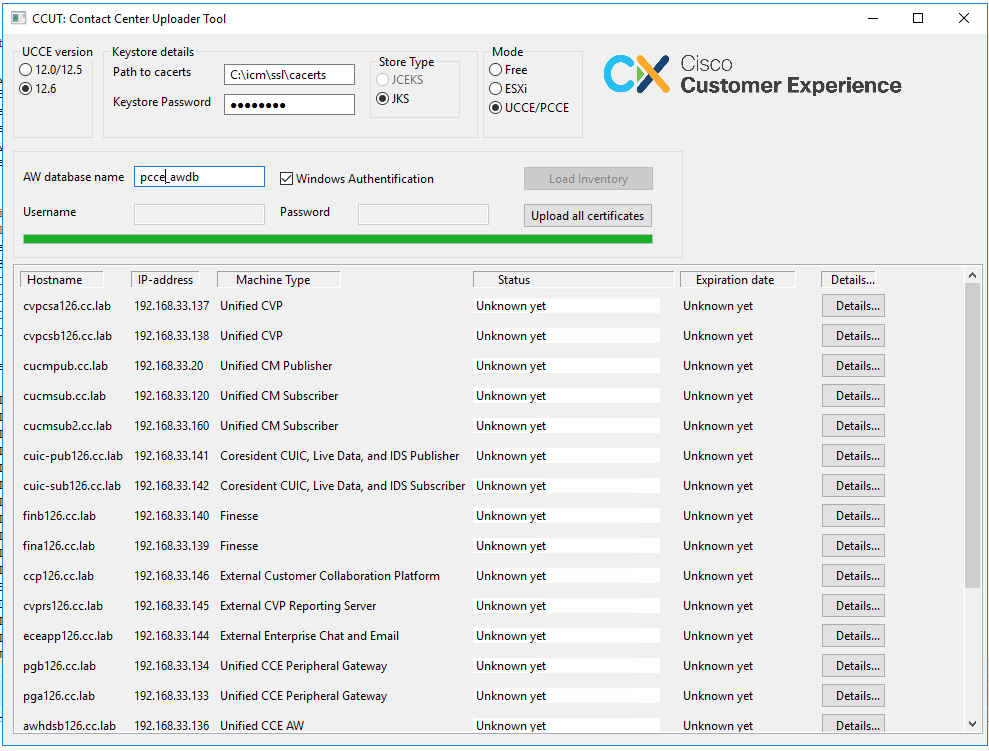Close the CCUT window
989x751 pixels.
click(x=964, y=18)
